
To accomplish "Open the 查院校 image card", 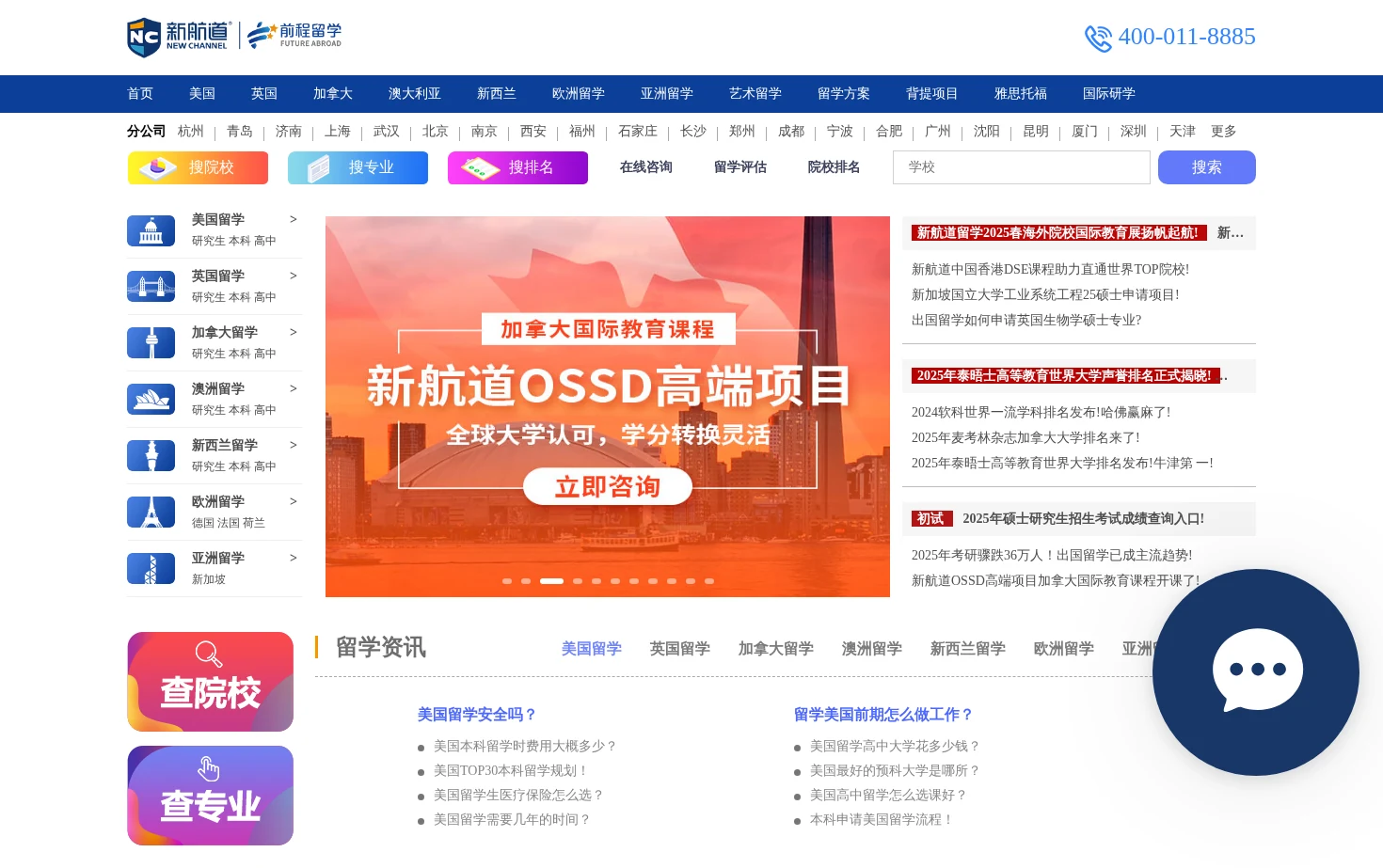I will pos(211,682).
